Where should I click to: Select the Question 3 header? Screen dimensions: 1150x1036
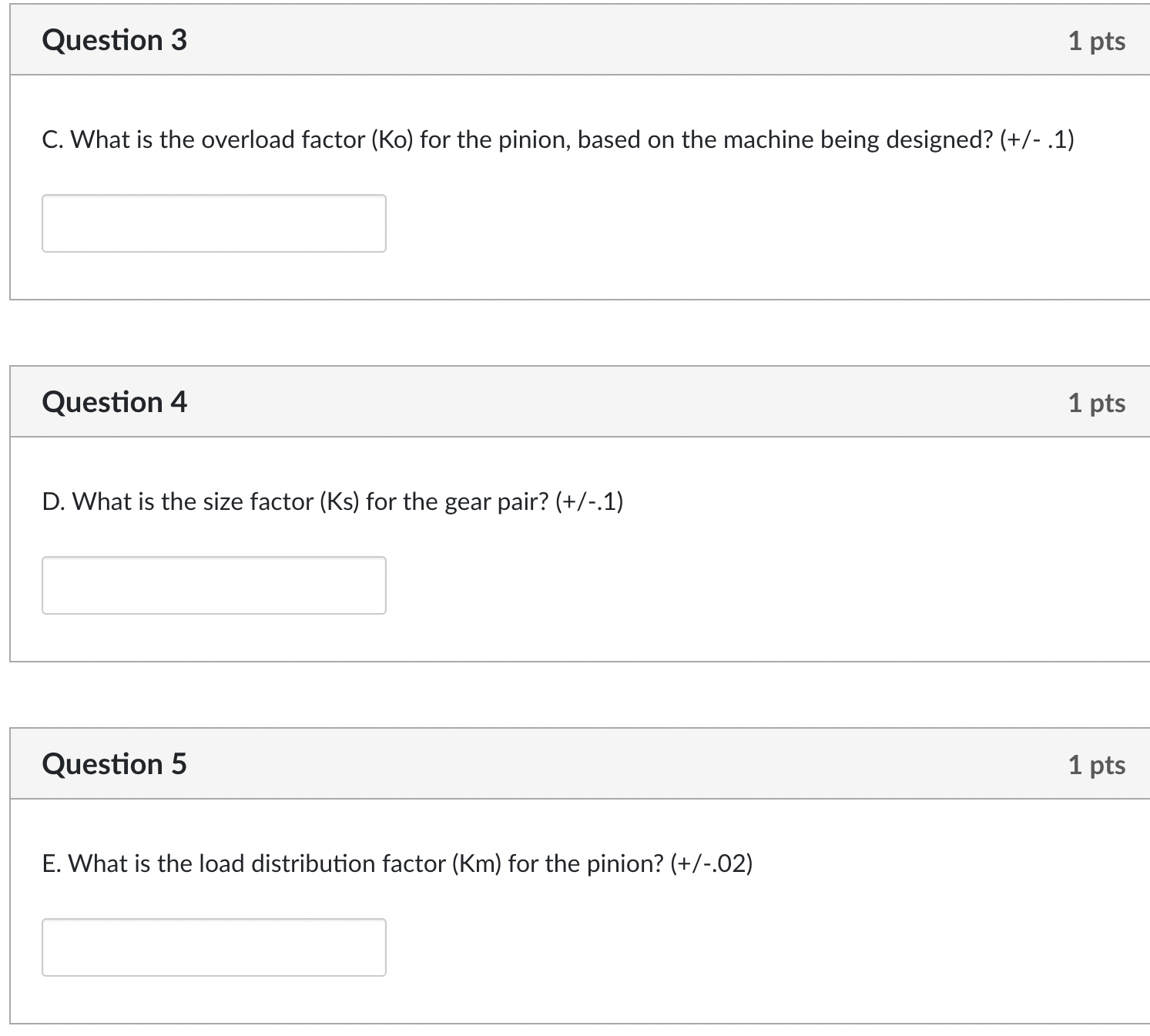point(114,39)
